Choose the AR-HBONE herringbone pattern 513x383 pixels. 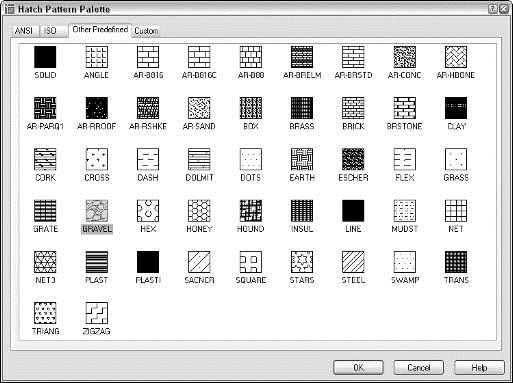[x=456, y=57]
